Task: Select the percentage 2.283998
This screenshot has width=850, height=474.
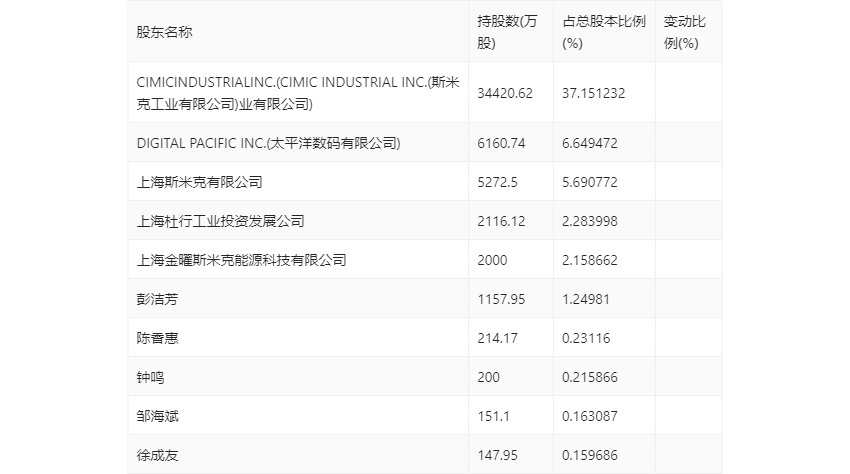Action: tap(589, 221)
